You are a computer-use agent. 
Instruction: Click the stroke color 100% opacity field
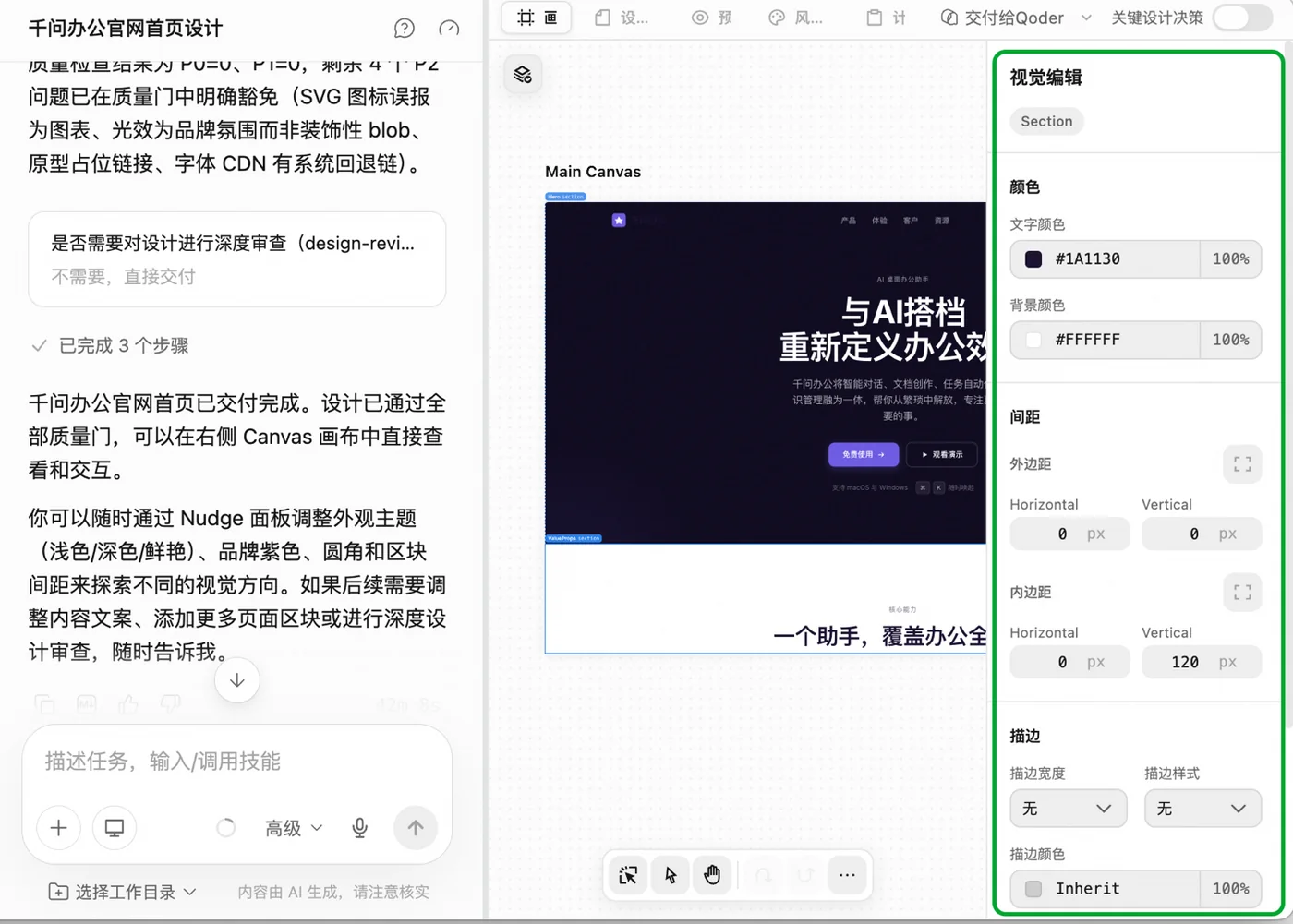1231,889
